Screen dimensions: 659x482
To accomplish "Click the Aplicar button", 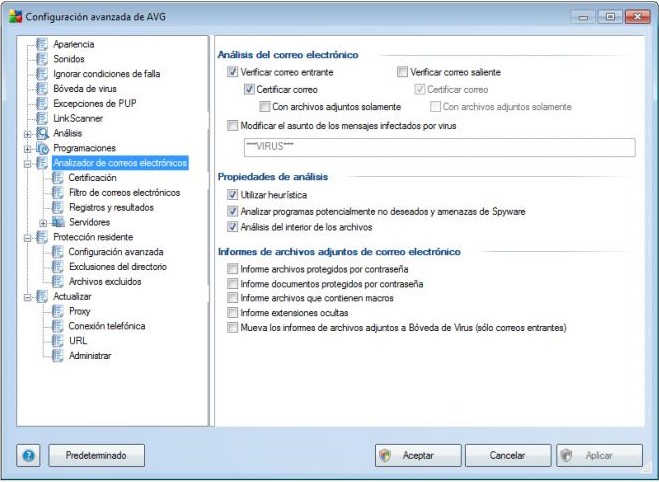I will pyautogui.click(x=599, y=456).
